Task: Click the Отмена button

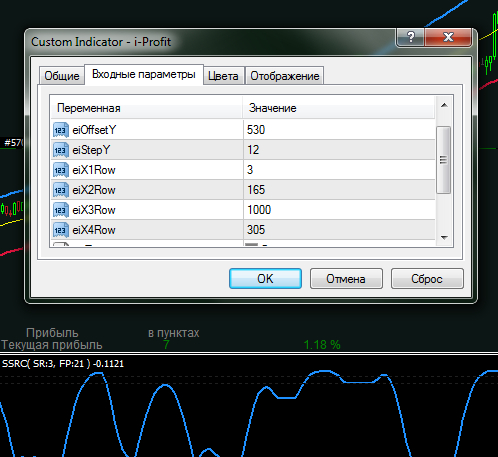Action: coord(346,279)
